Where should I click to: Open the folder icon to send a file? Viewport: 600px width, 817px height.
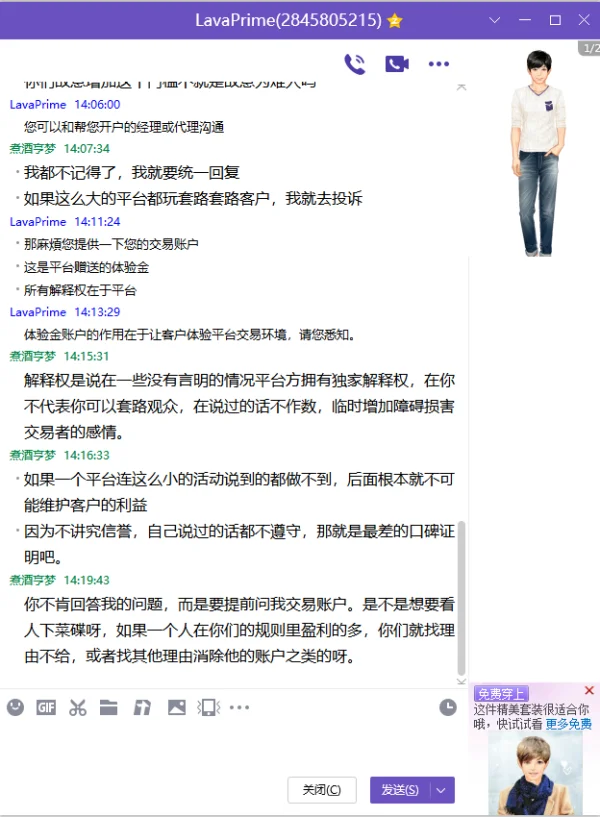point(108,707)
